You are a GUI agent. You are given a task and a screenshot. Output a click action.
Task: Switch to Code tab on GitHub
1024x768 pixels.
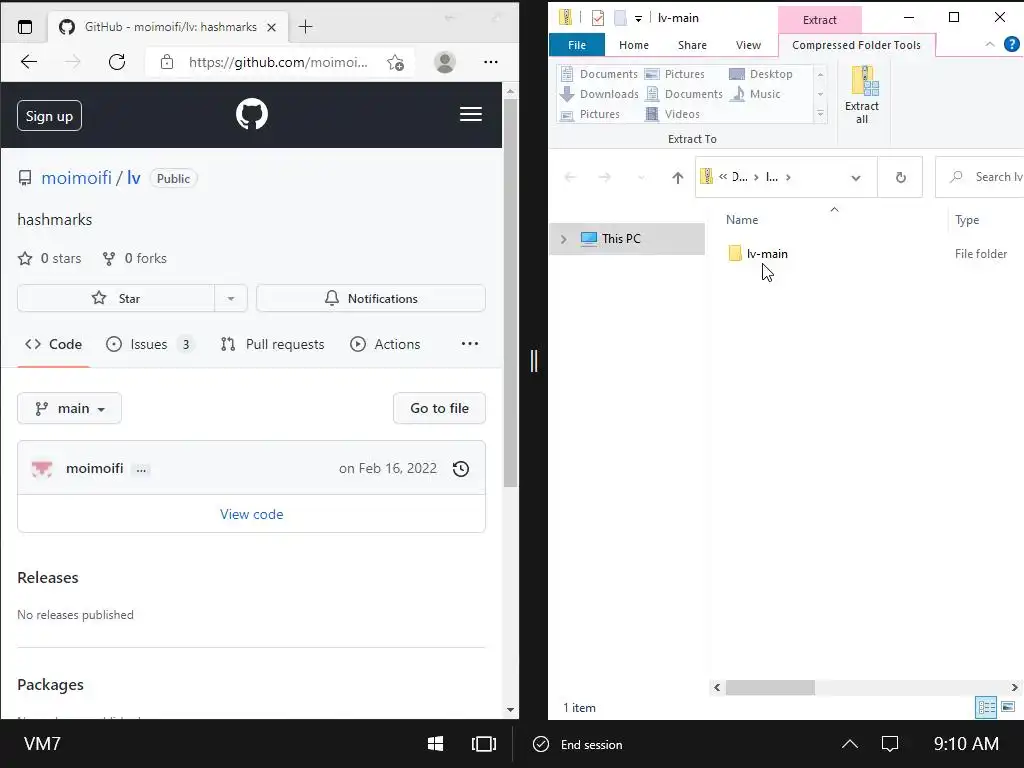54,344
